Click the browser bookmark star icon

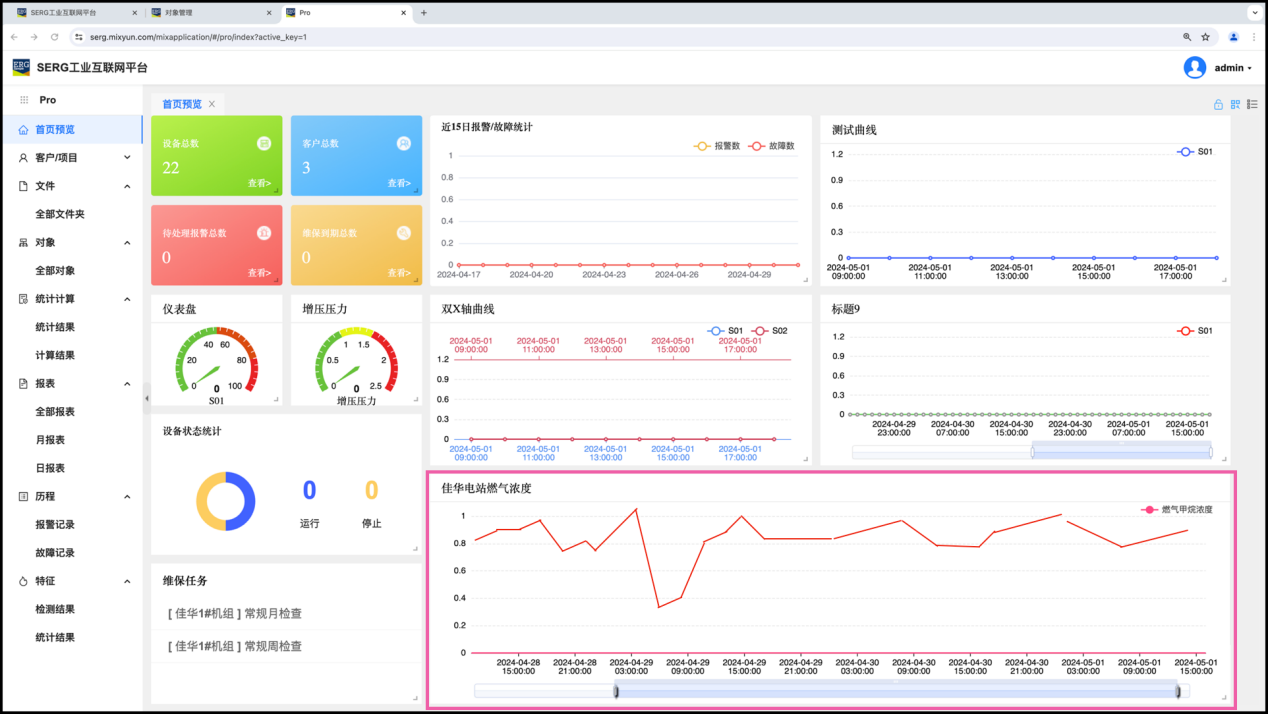click(1206, 37)
